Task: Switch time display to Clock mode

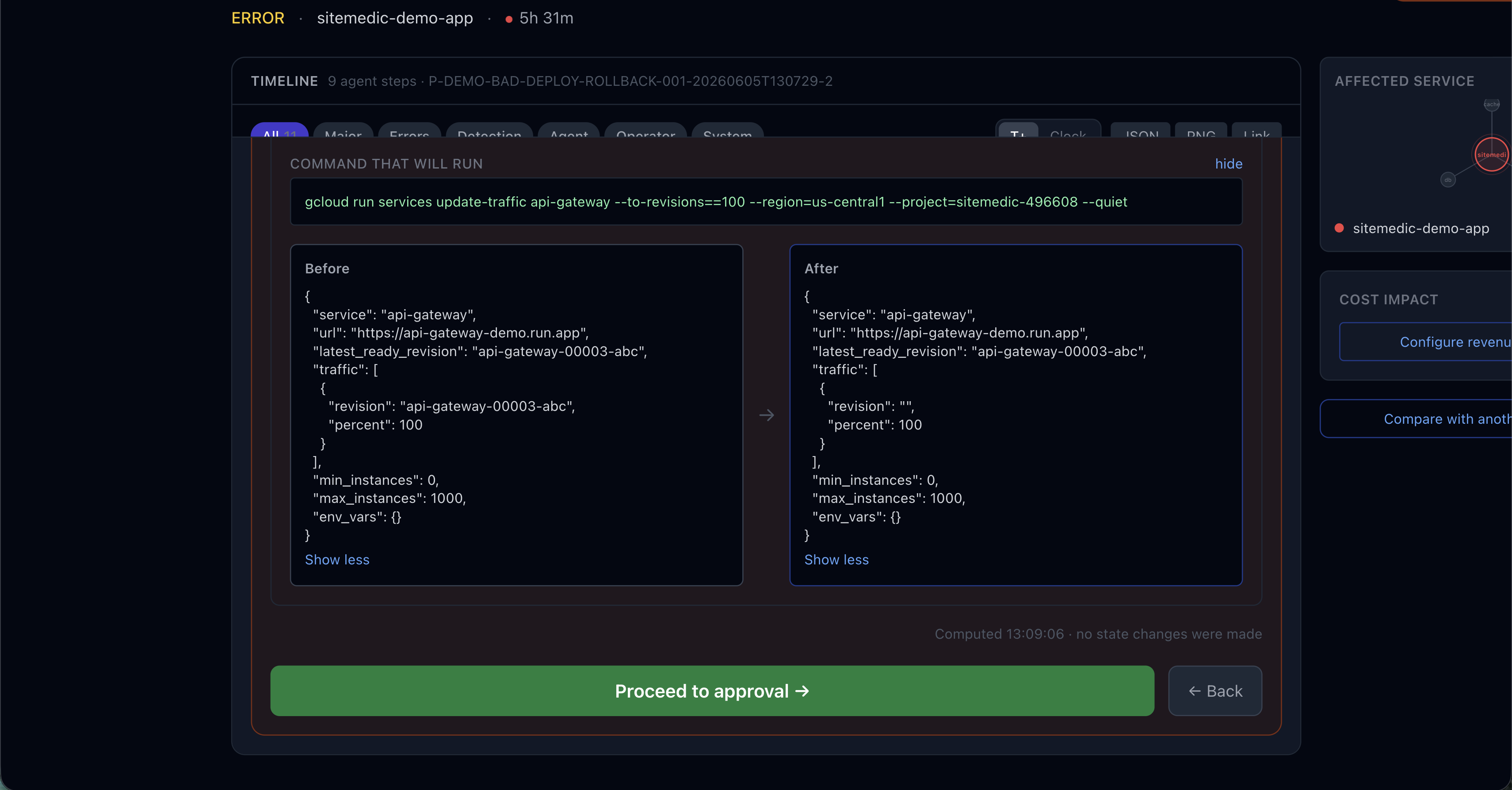Action: coord(1068,130)
